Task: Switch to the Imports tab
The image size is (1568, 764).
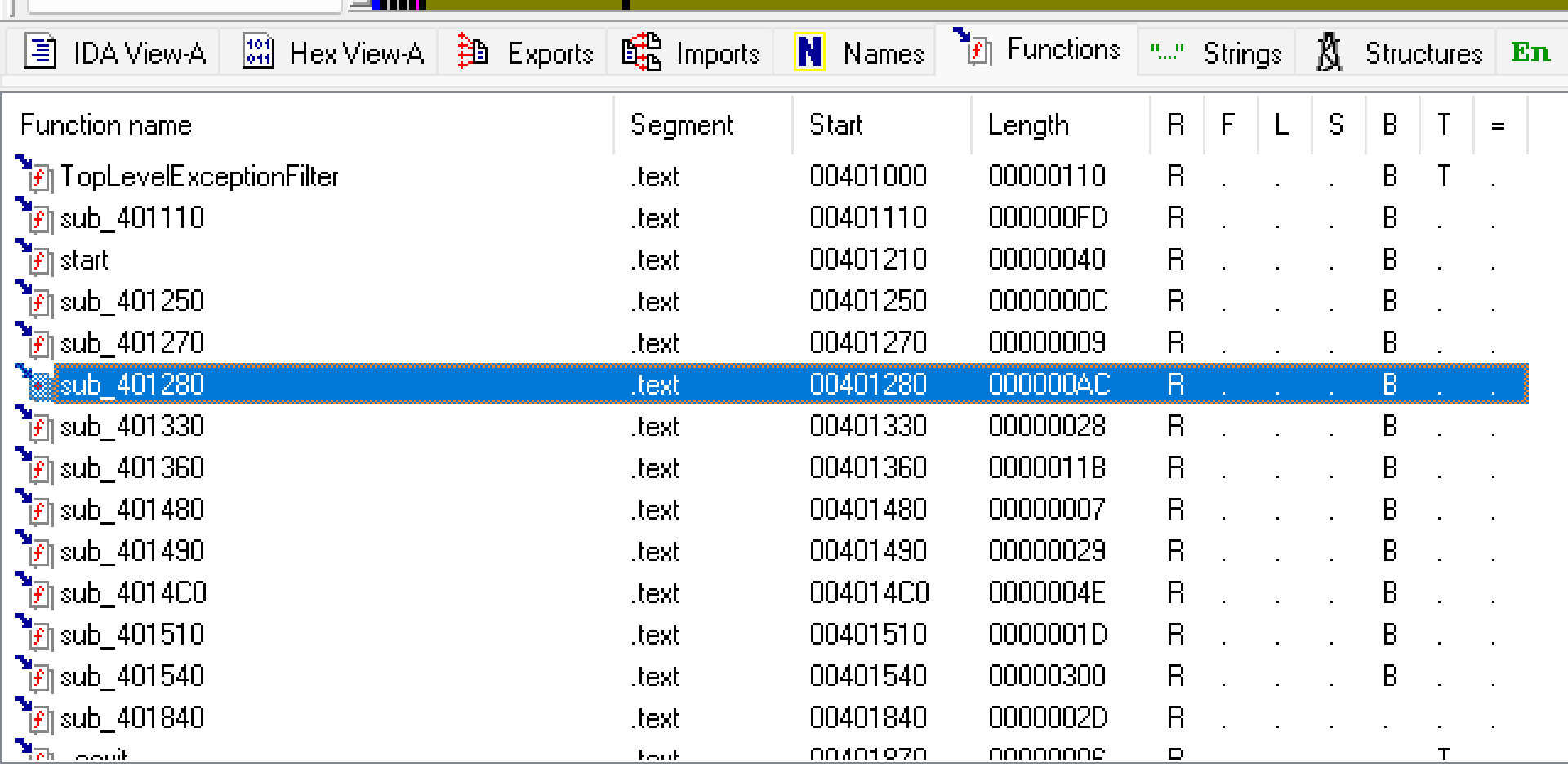Action: [691, 53]
